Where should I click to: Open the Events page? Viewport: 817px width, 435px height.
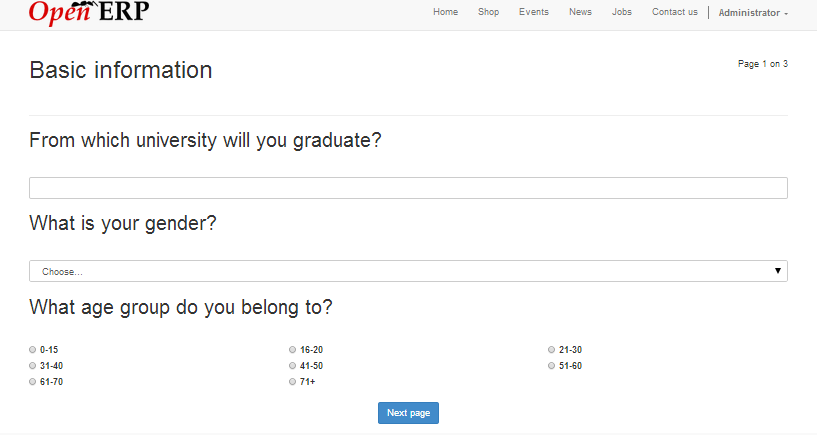pyautogui.click(x=533, y=12)
